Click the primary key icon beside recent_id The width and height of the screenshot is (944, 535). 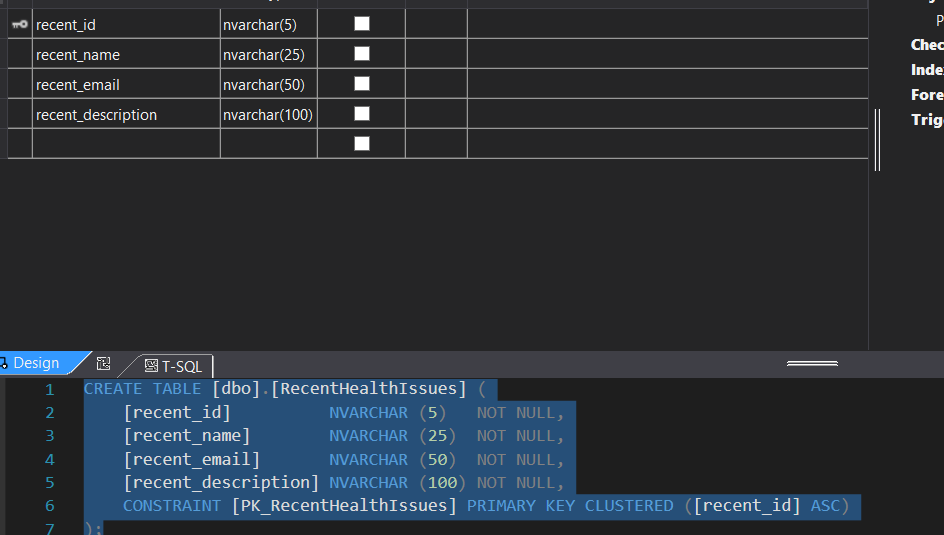coord(20,24)
